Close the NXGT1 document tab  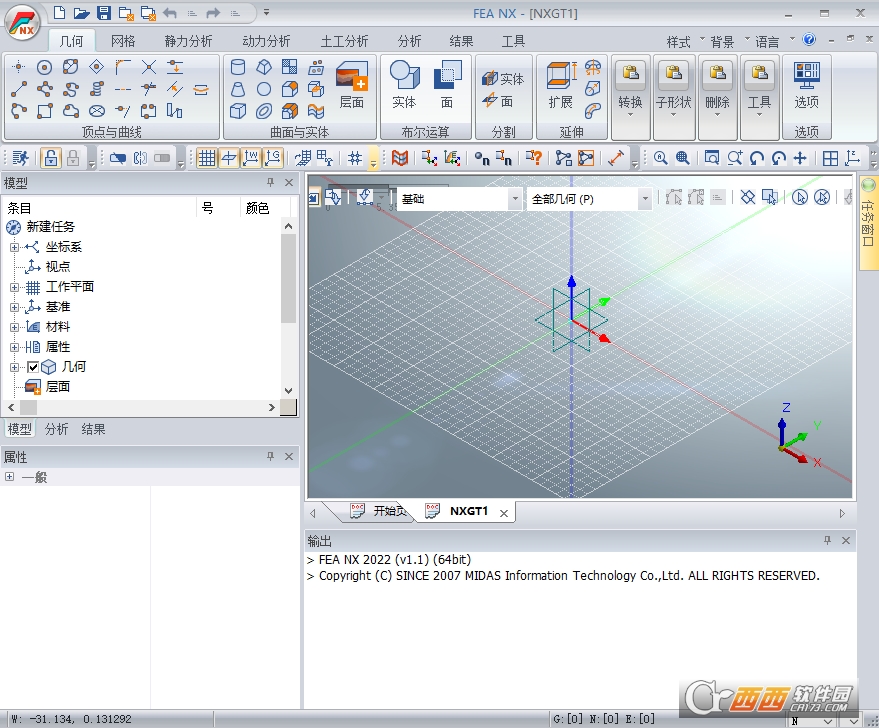pos(504,513)
